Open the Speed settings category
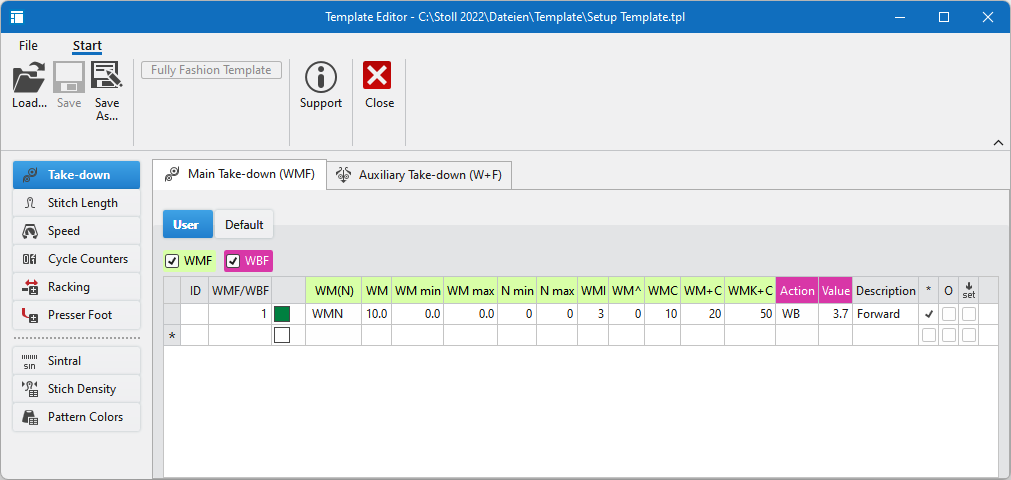This screenshot has height=480, width=1011. coord(76,231)
